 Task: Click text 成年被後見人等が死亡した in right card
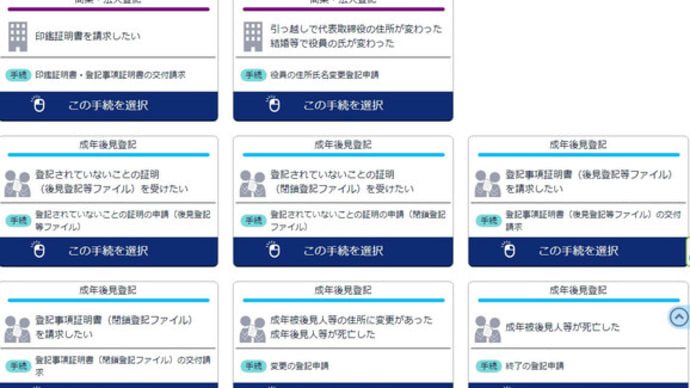coord(562,327)
